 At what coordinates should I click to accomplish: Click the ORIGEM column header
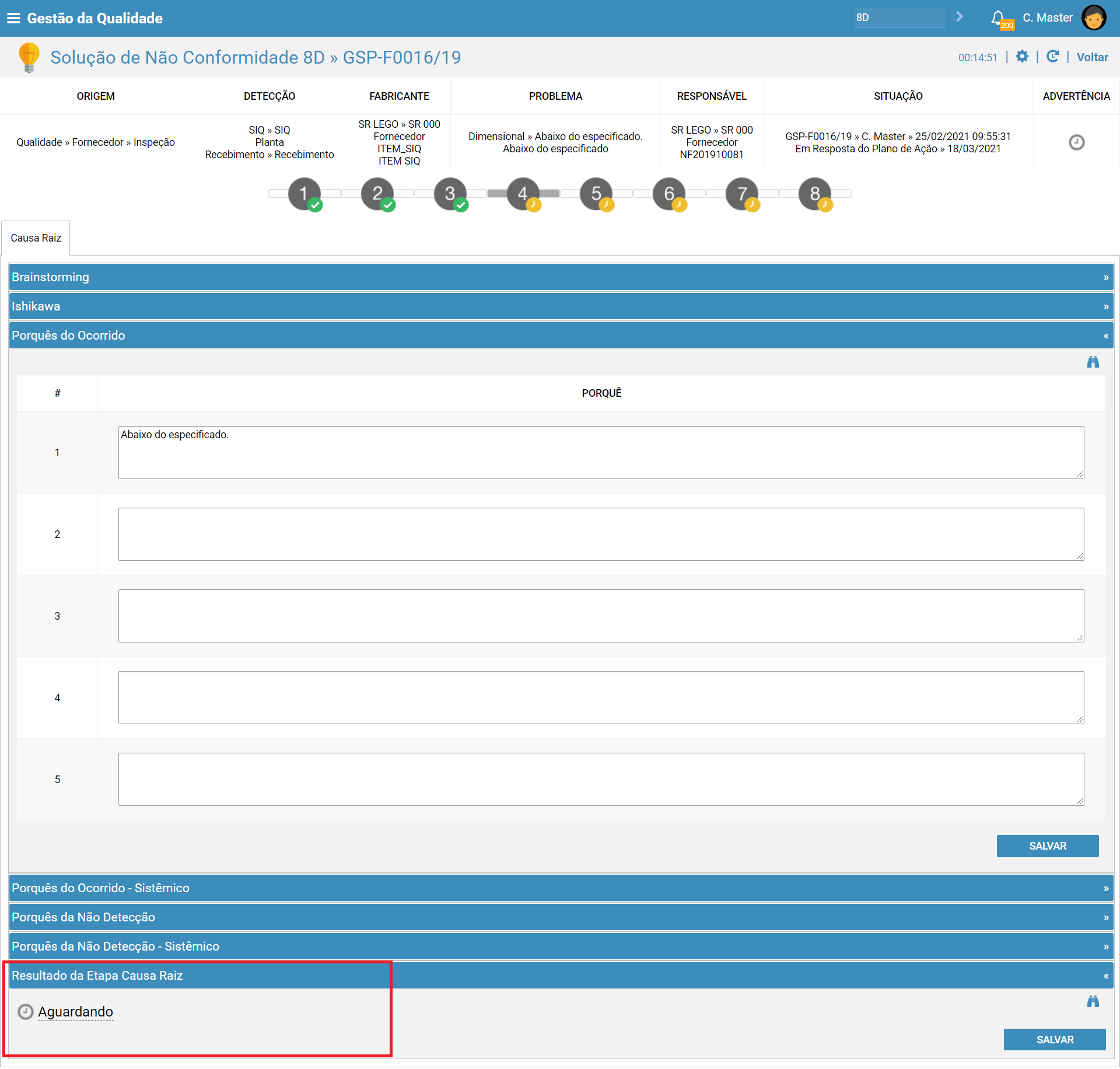(96, 96)
